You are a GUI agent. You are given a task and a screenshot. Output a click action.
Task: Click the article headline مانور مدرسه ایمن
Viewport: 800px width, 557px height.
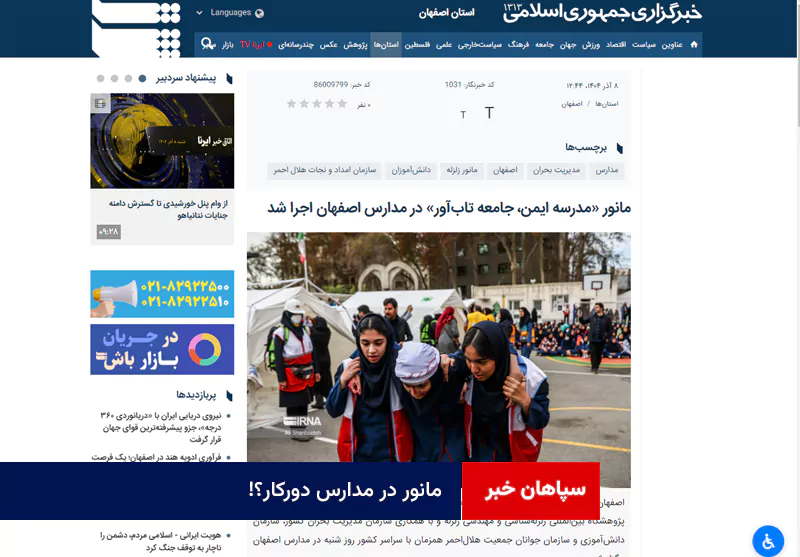coord(449,208)
